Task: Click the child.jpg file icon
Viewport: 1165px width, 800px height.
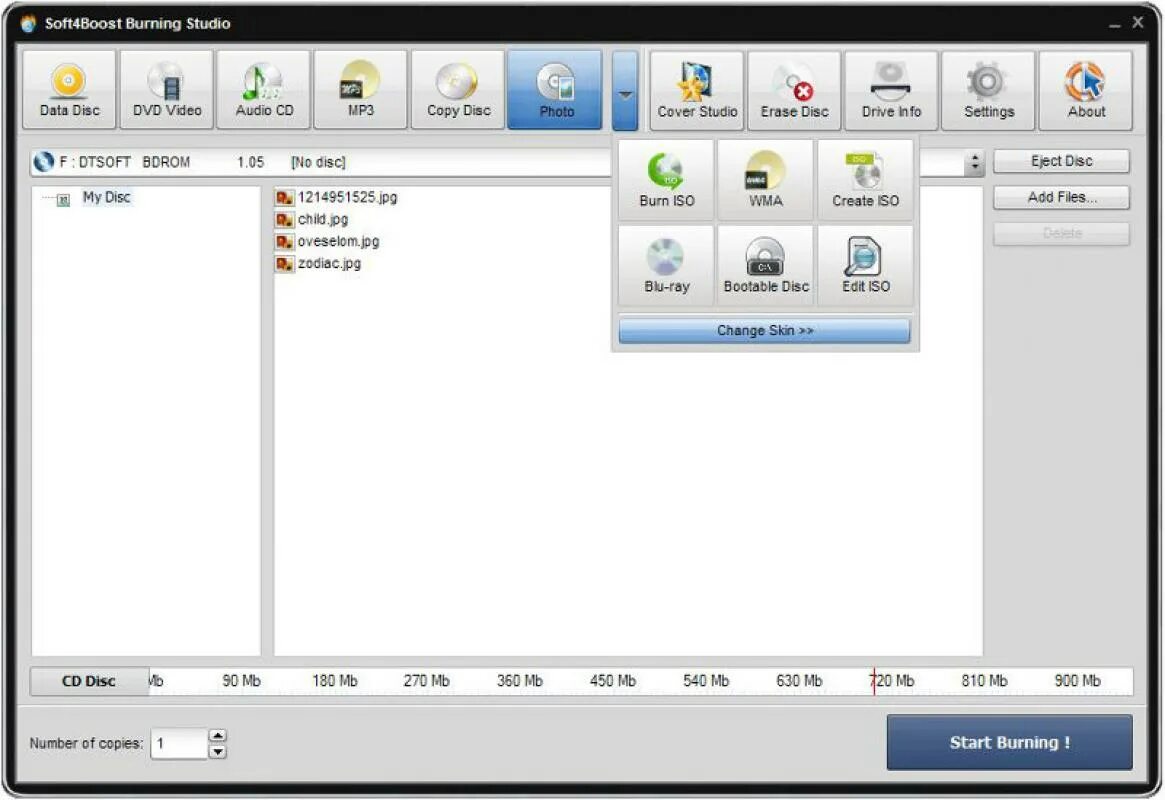Action: tap(284, 220)
